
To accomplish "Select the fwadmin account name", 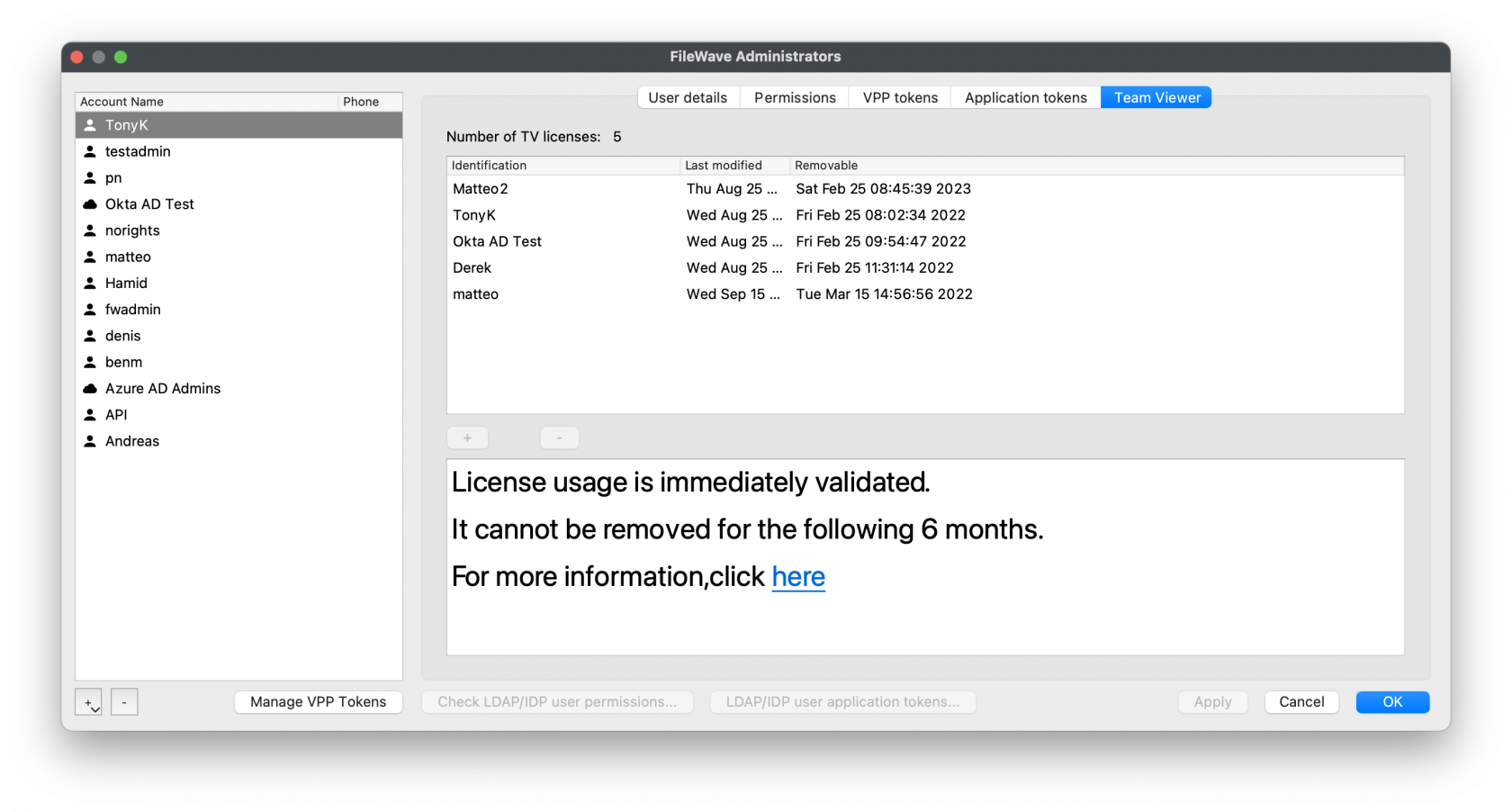I will [133, 309].
